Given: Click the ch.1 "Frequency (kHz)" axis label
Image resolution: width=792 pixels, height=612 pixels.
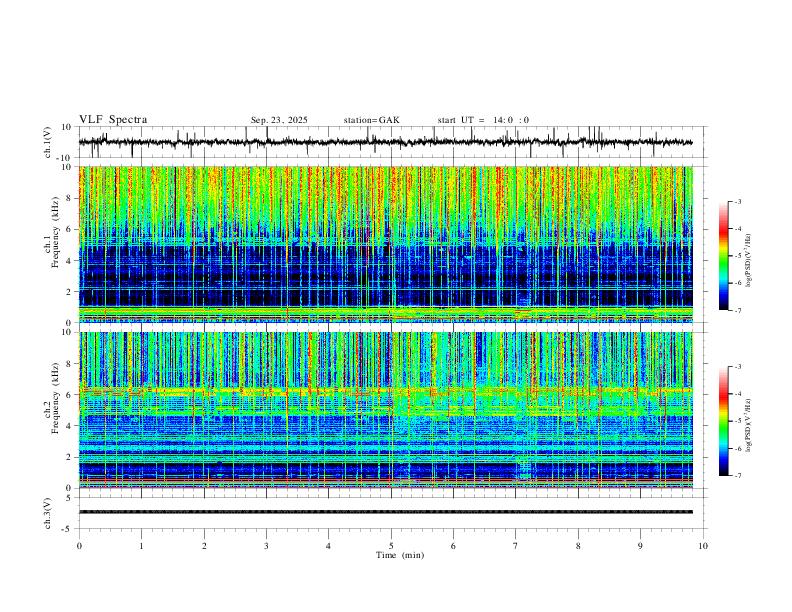Looking at the screenshot, I should tap(55, 233).
